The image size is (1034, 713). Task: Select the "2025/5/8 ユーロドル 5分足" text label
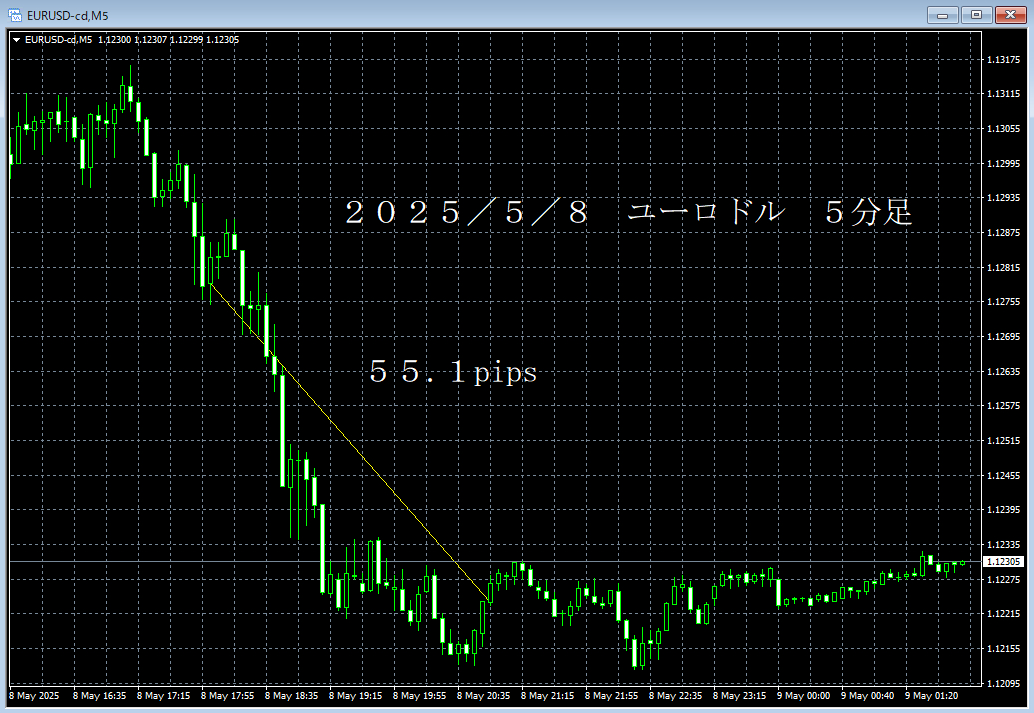click(628, 213)
